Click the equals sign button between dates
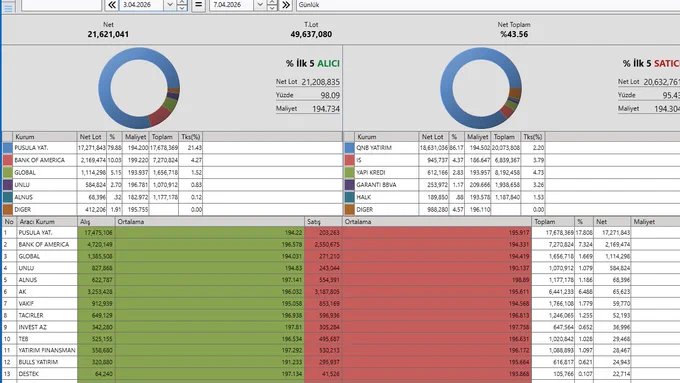Viewport: 680px width, 383px height. [198, 5]
